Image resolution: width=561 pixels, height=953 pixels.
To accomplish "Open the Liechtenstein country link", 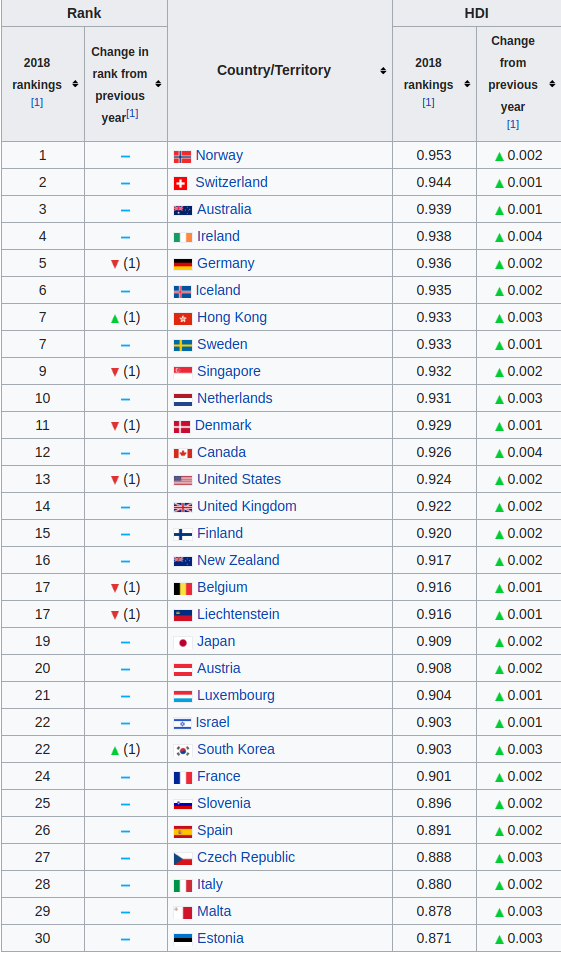I will pos(238,614).
